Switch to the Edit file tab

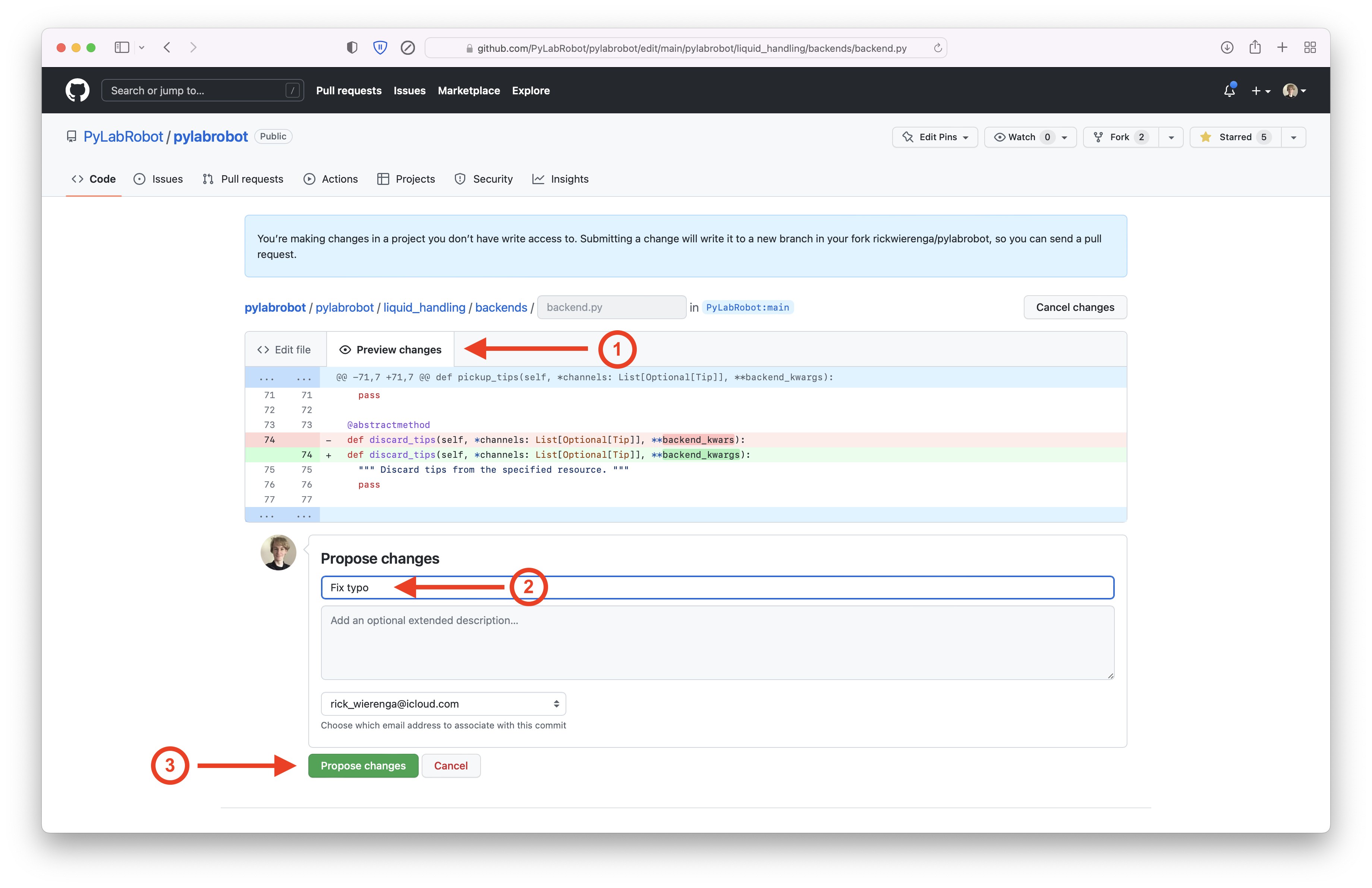tap(285, 350)
